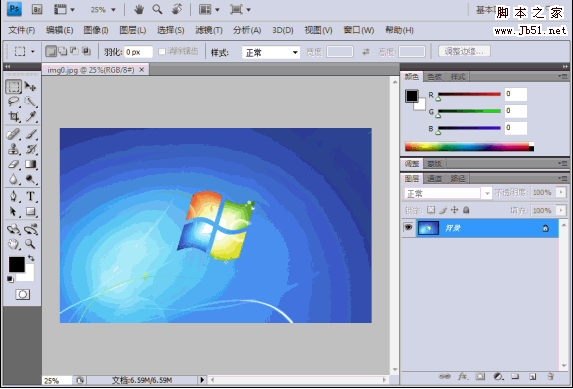Launch Bridge from the Br icon
573x389 pixels.
tap(37, 10)
